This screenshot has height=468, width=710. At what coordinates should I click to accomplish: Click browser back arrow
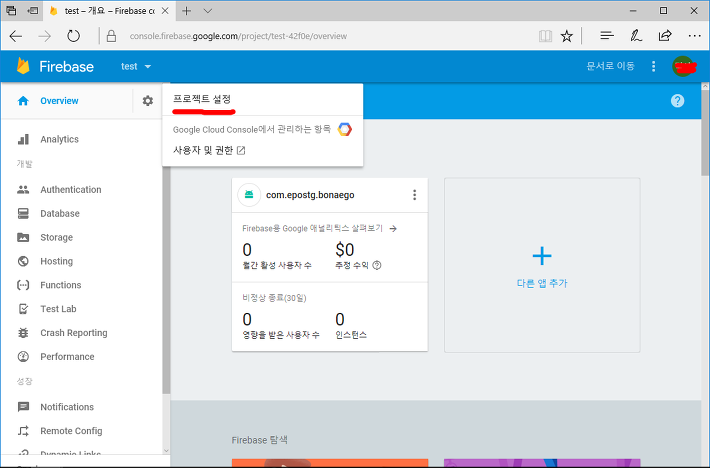point(16,36)
